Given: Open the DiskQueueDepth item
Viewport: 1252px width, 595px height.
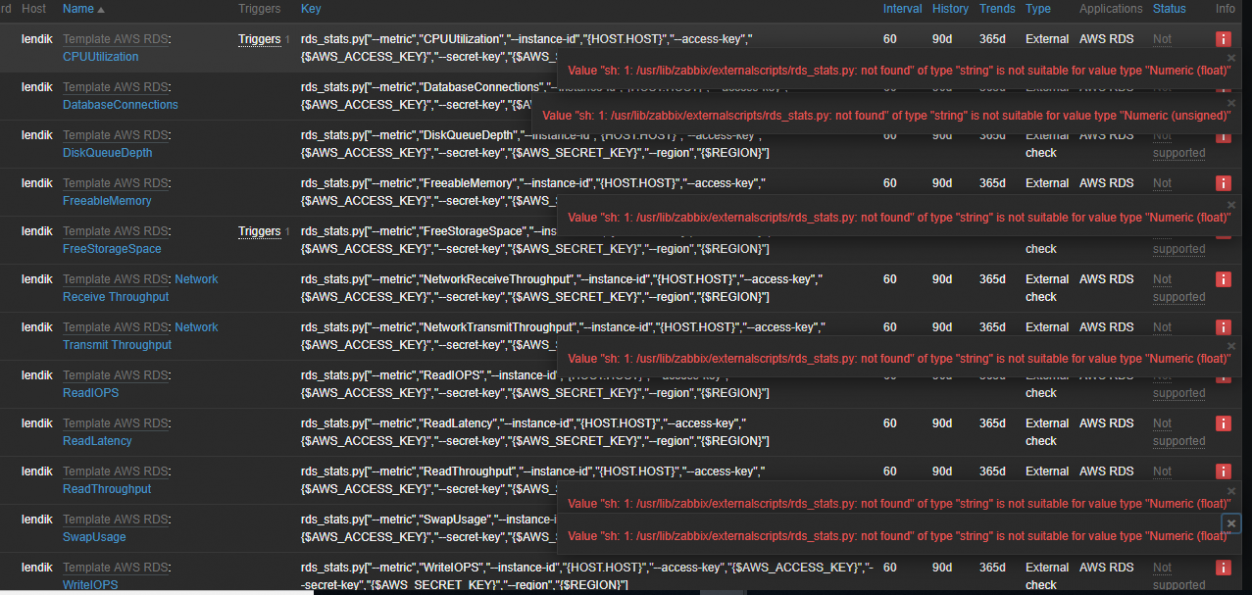Looking at the screenshot, I should [107, 153].
